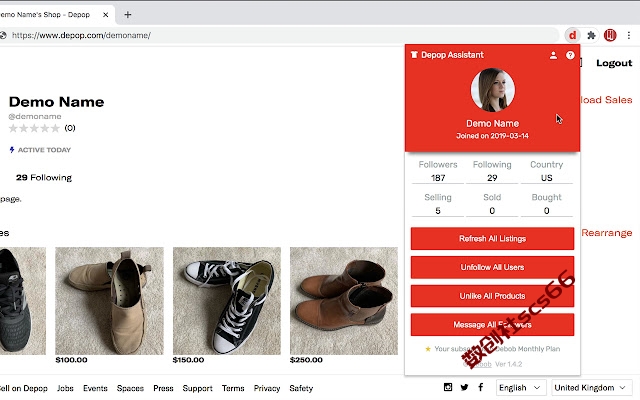Open the Privacy footer link
Screen dimensions: 640x400
(x=267, y=388)
